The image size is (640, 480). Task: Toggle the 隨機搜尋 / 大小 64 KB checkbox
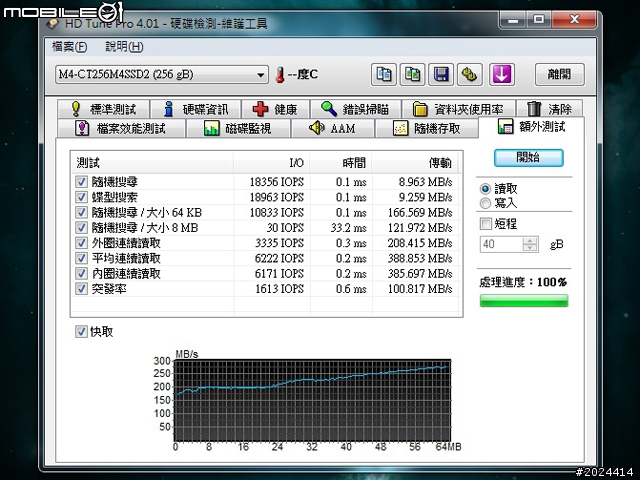tap(81, 212)
